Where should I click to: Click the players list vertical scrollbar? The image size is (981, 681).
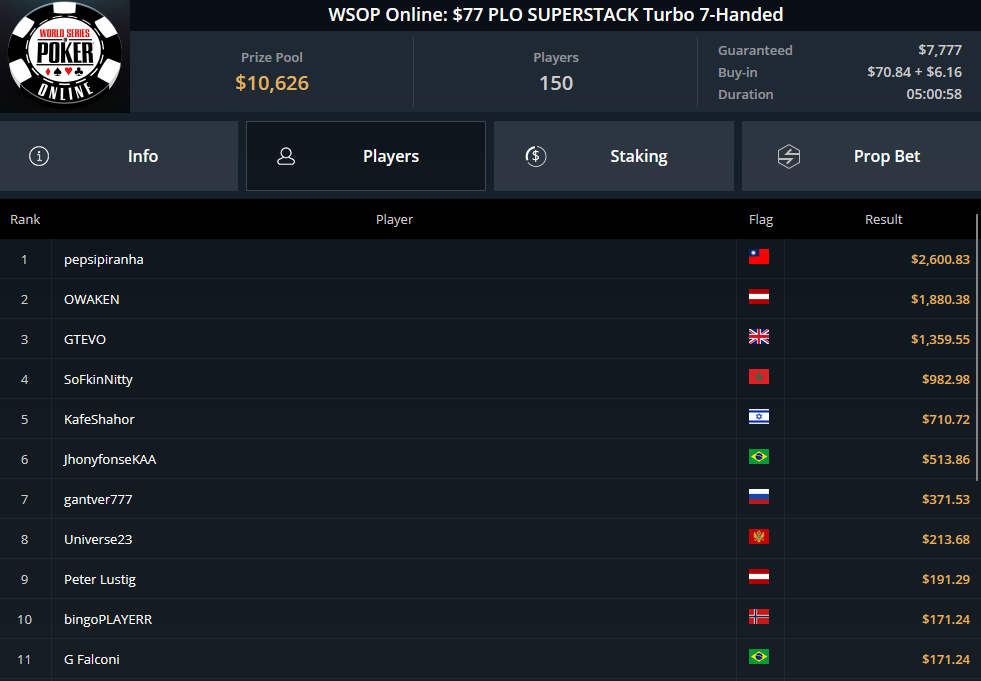(977, 347)
